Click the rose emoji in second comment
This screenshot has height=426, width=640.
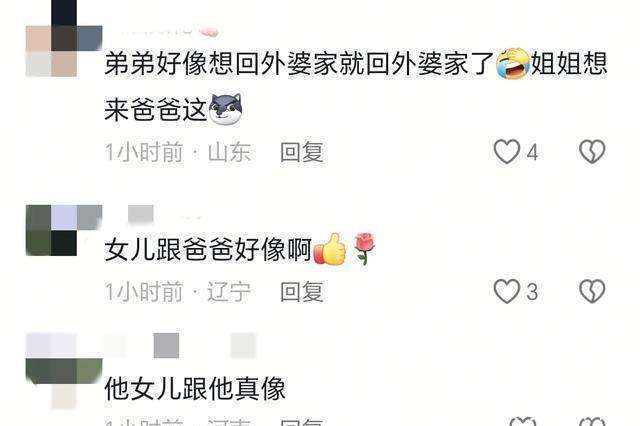(364, 248)
